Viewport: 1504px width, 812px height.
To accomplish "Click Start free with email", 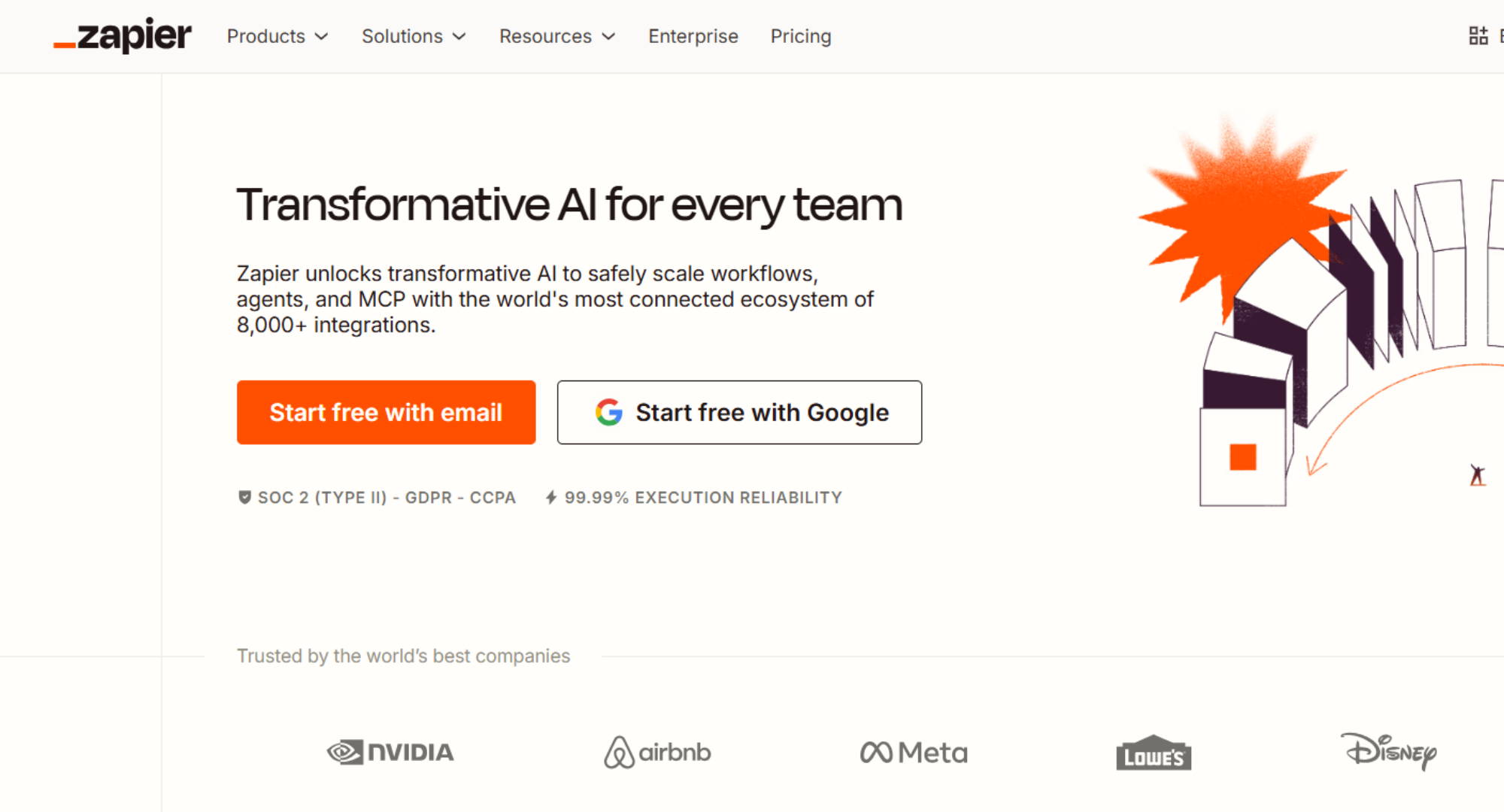I will tap(386, 412).
